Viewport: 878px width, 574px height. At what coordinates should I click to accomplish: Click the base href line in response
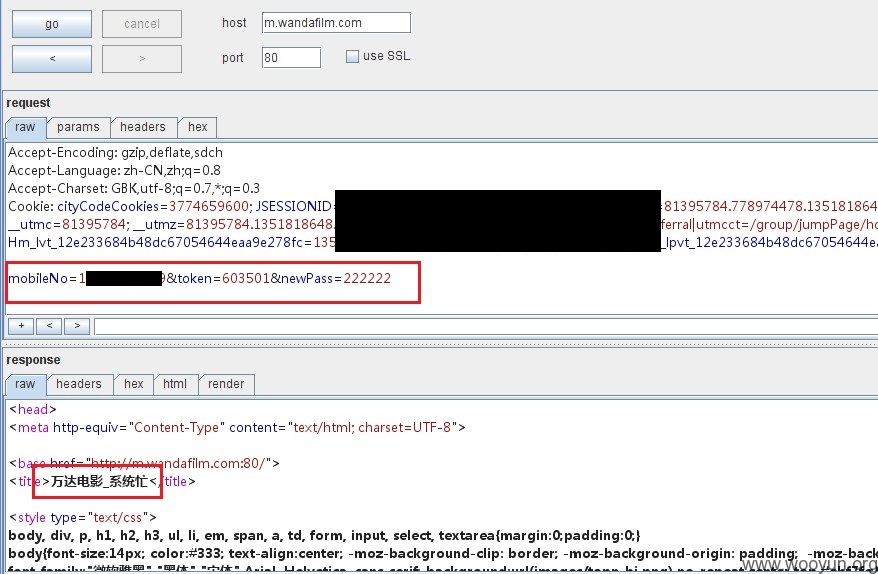coord(144,464)
